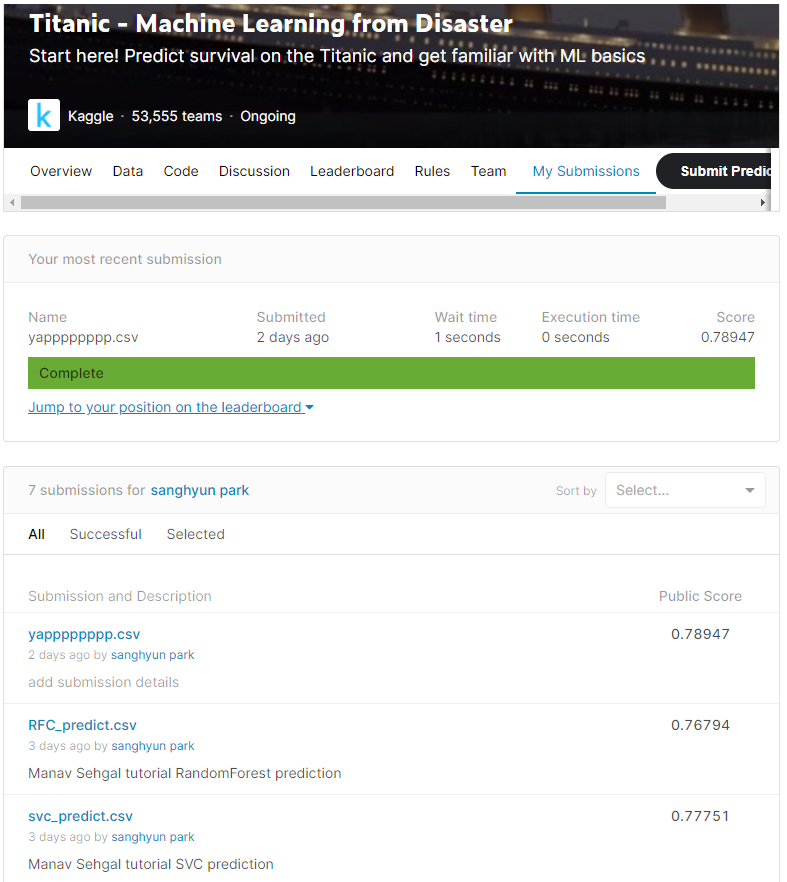Click the Public Score column header
Screen dimensions: 787x882
(x=700, y=596)
